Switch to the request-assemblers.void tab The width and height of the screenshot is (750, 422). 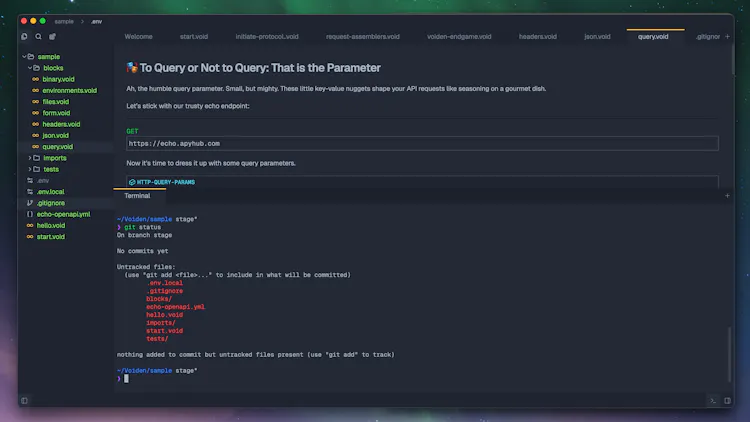(363, 36)
